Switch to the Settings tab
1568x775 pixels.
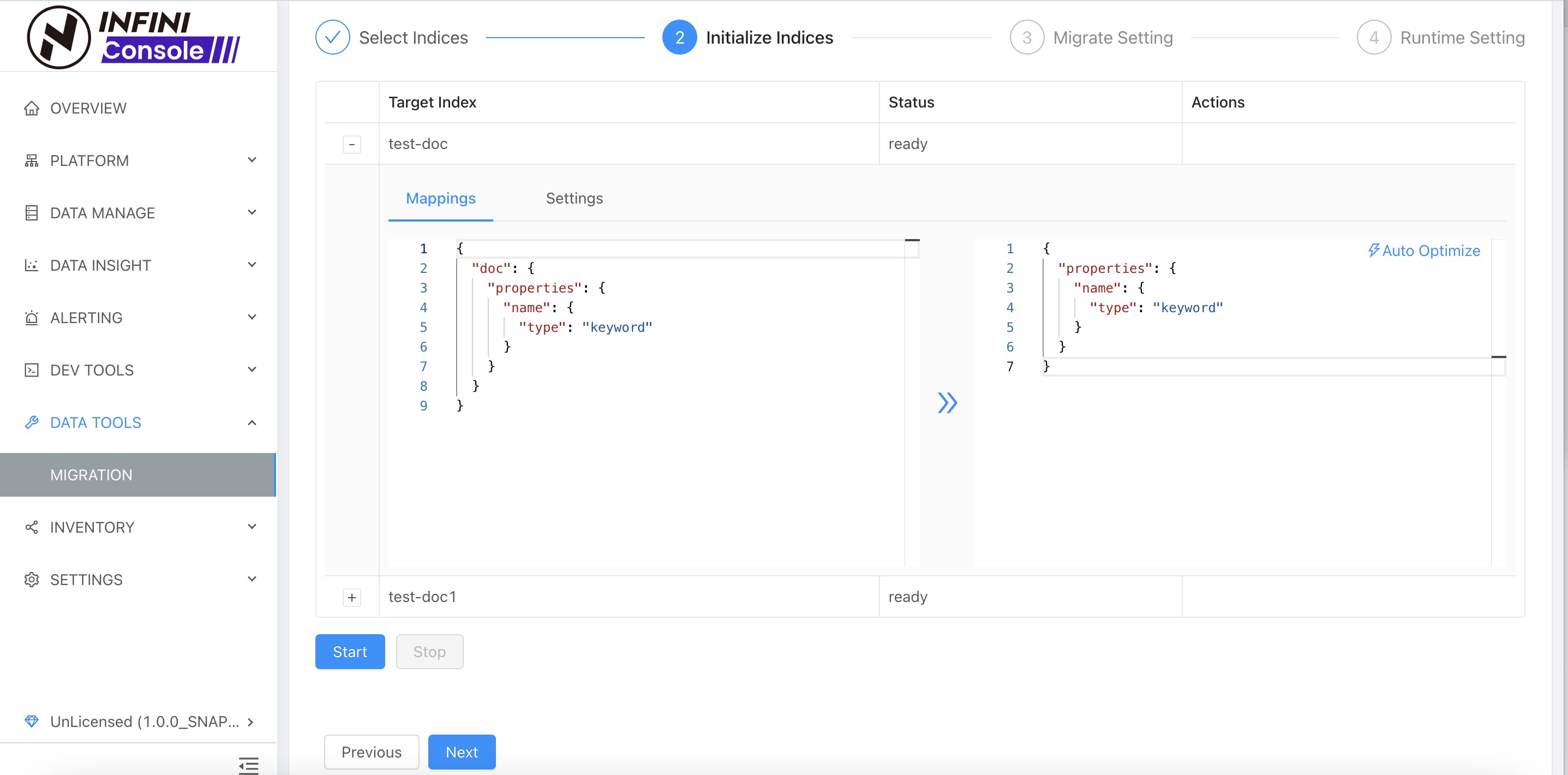pos(574,199)
